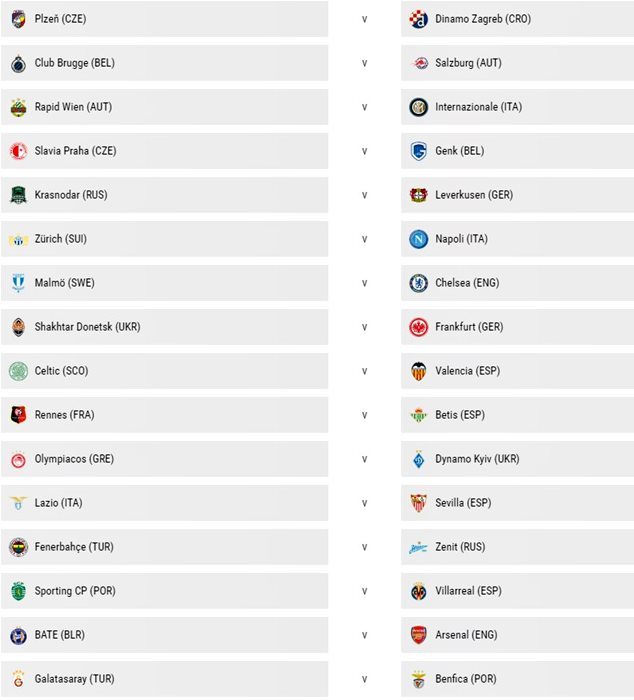
Task: Click the Rennes club logo
Action: click(18, 415)
